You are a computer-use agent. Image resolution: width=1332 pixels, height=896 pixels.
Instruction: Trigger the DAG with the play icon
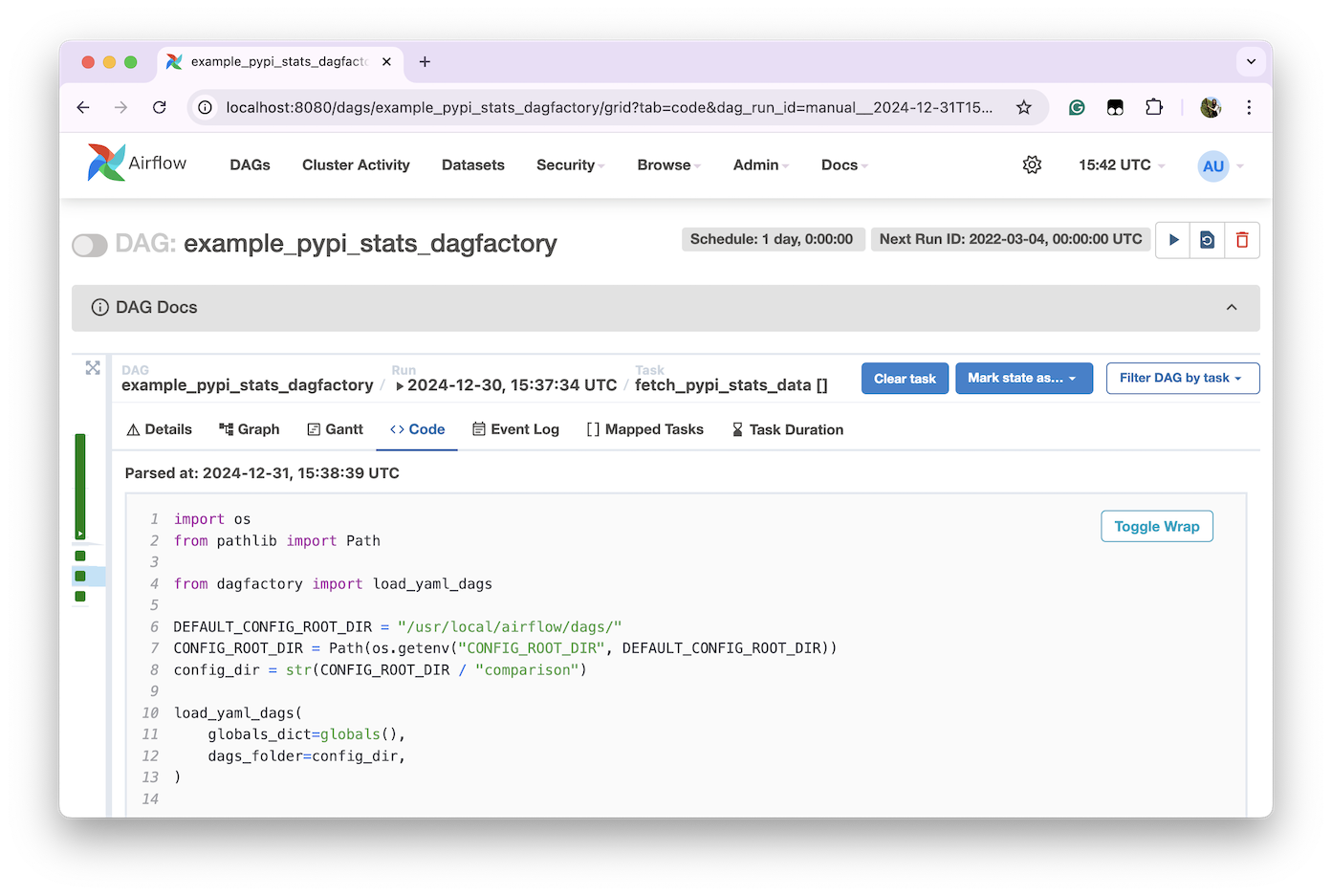coord(1173,240)
